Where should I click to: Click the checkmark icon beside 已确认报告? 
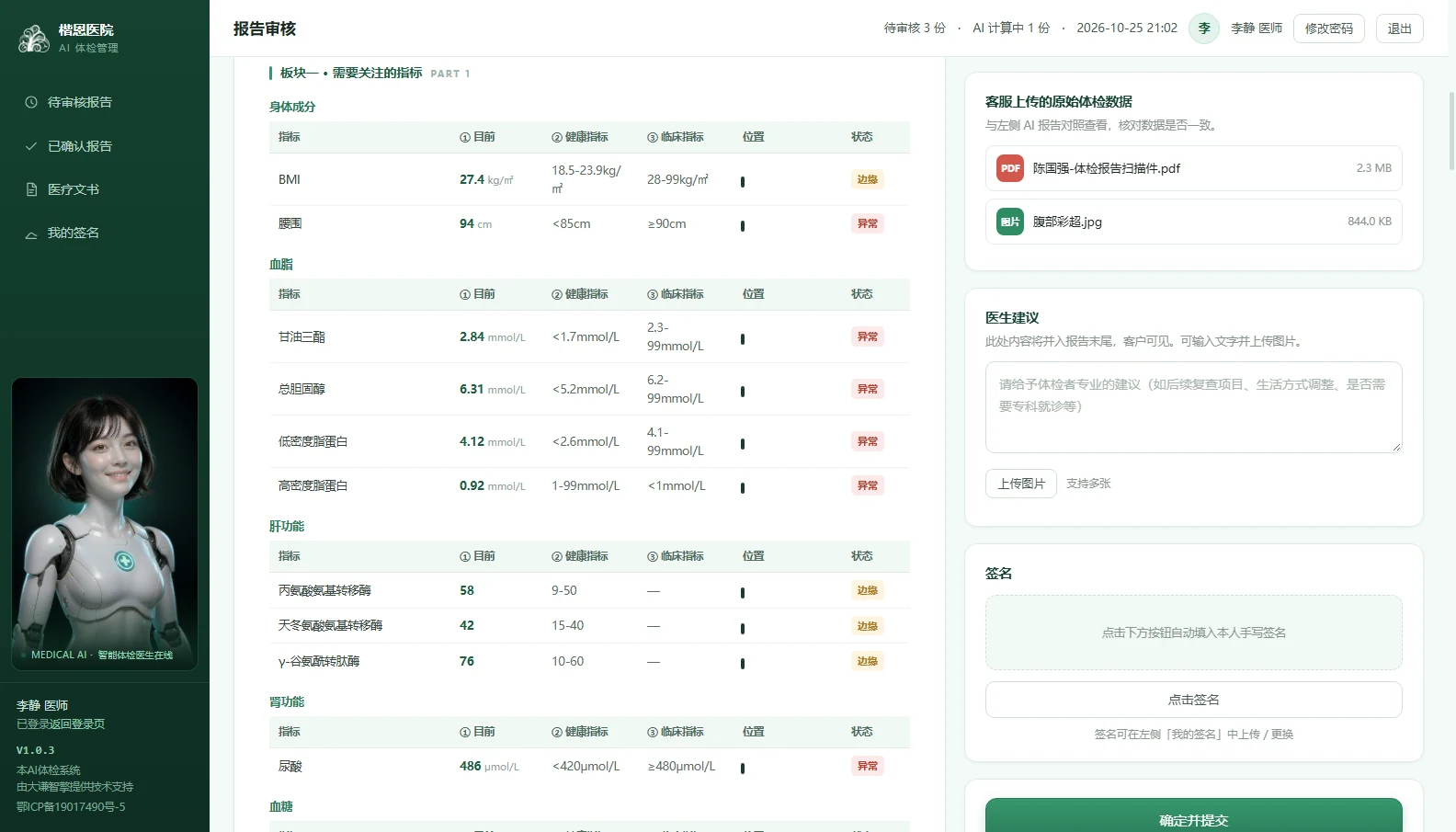(x=31, y=146)
